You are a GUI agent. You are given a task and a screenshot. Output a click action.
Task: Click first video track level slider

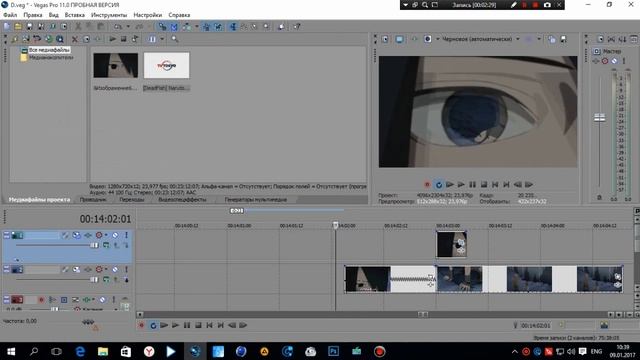pos(94,245)
